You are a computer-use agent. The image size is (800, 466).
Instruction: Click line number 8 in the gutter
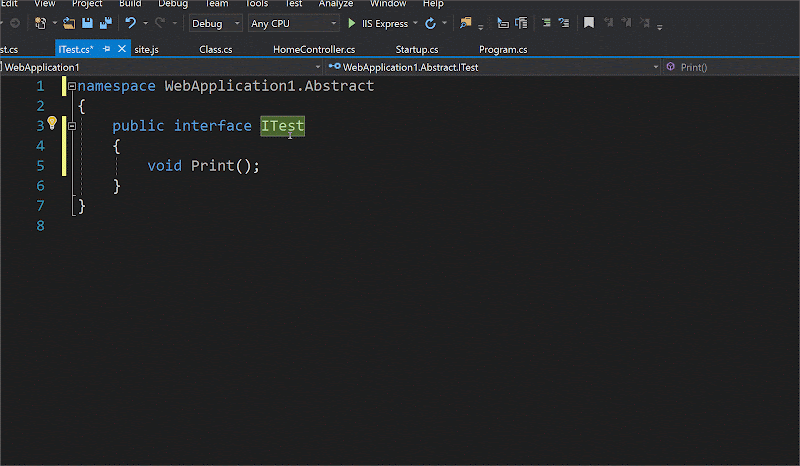40,226
